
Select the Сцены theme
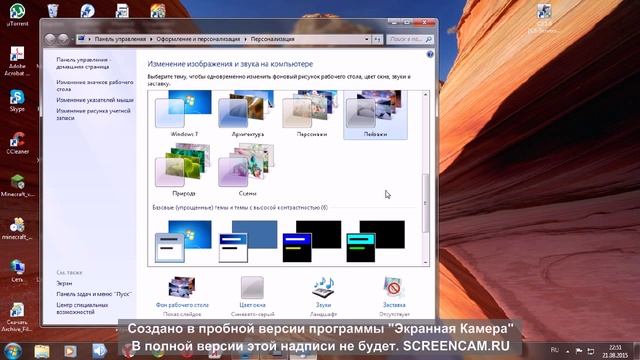248,170
